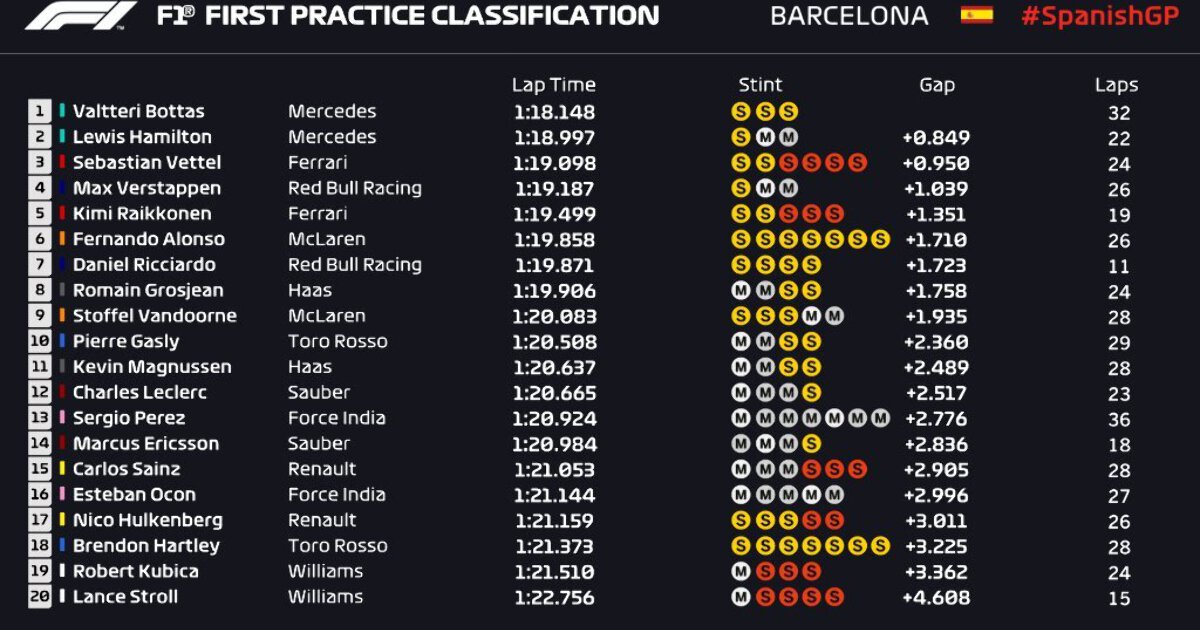Screen dimensions: 1200x630
Task: Click Valtteri Bottas driver name
Action: [x=138, y=111]
